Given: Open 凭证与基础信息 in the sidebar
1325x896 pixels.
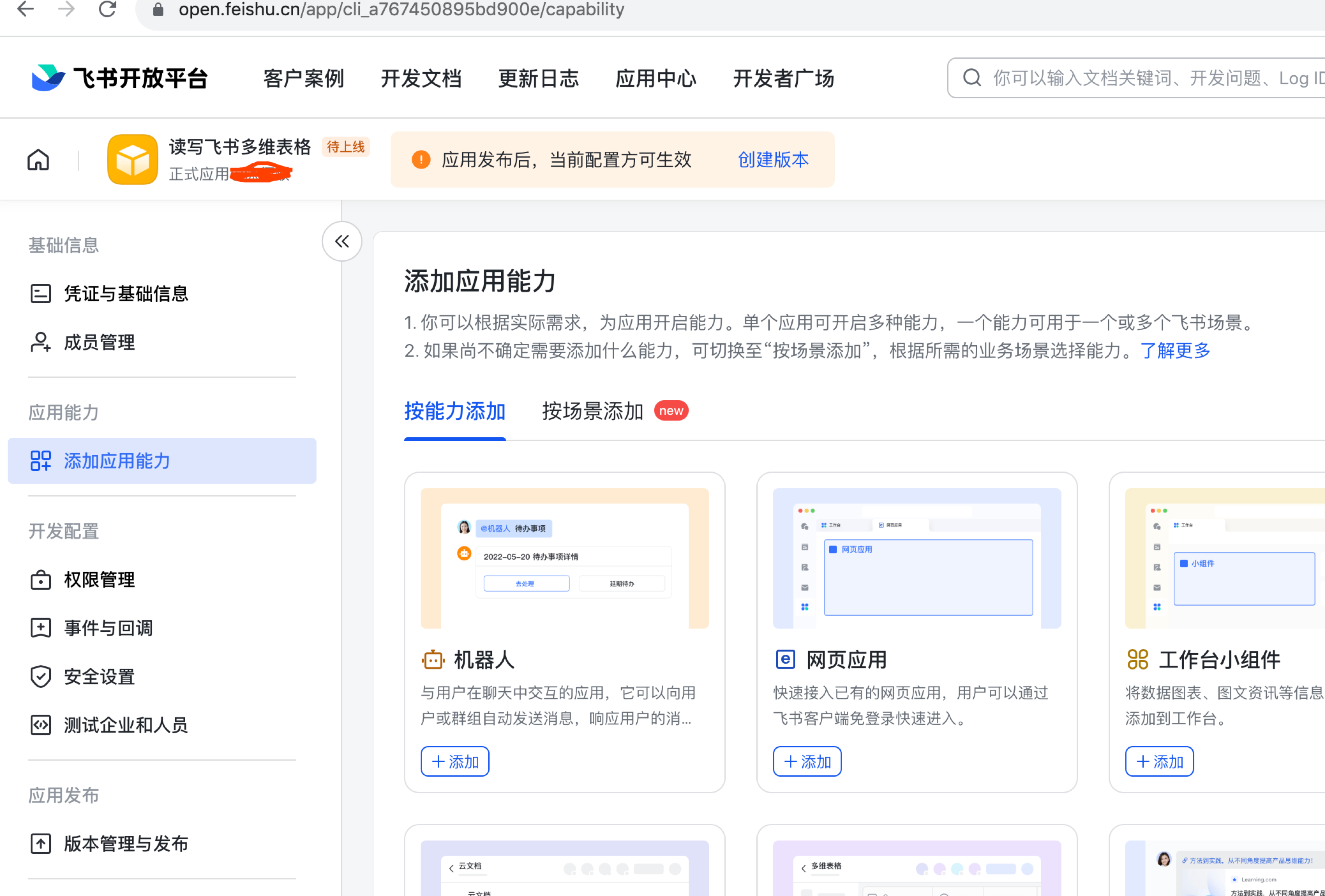Looking at the screenshot, I should [x=125, y=293].
